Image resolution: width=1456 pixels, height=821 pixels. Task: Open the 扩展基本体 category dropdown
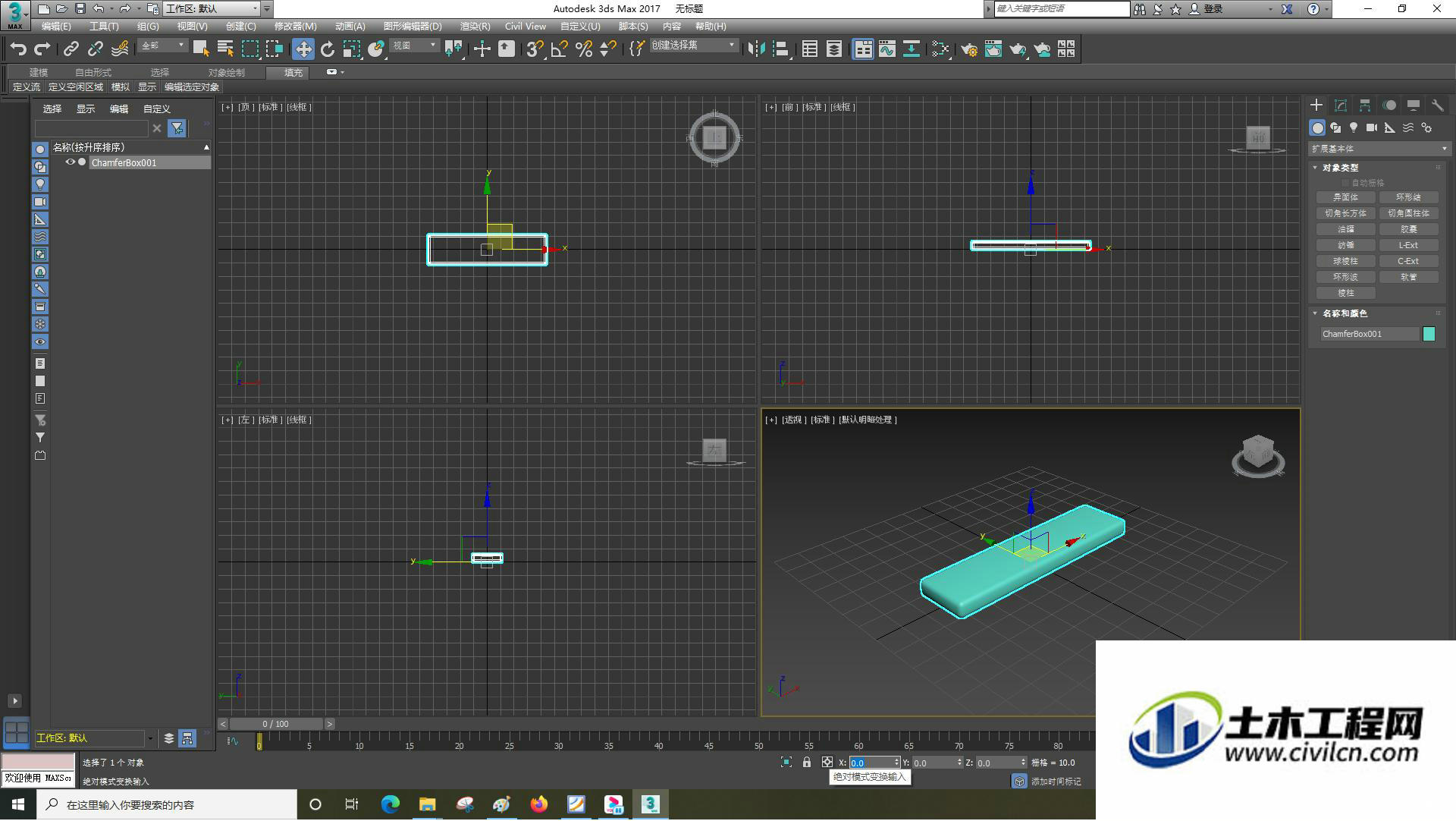click(x=1379, y=149)
